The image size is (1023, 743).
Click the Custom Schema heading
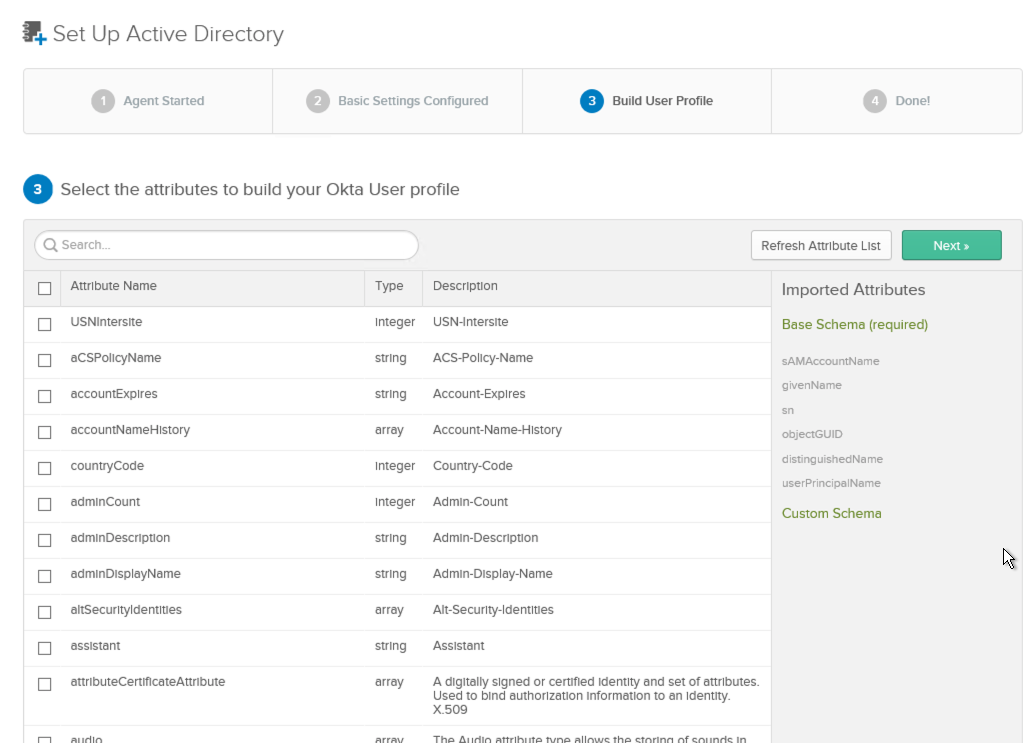click(831, 513)
